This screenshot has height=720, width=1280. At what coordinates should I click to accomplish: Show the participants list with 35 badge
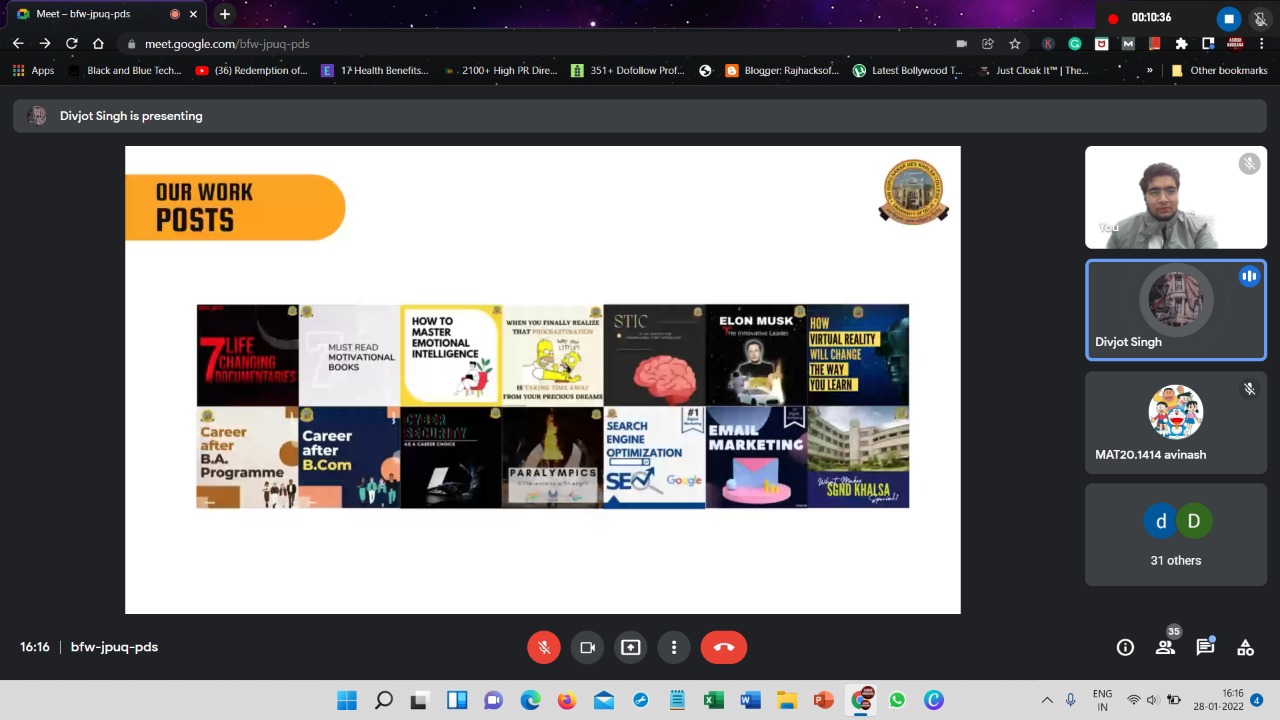coord(1165,647)
